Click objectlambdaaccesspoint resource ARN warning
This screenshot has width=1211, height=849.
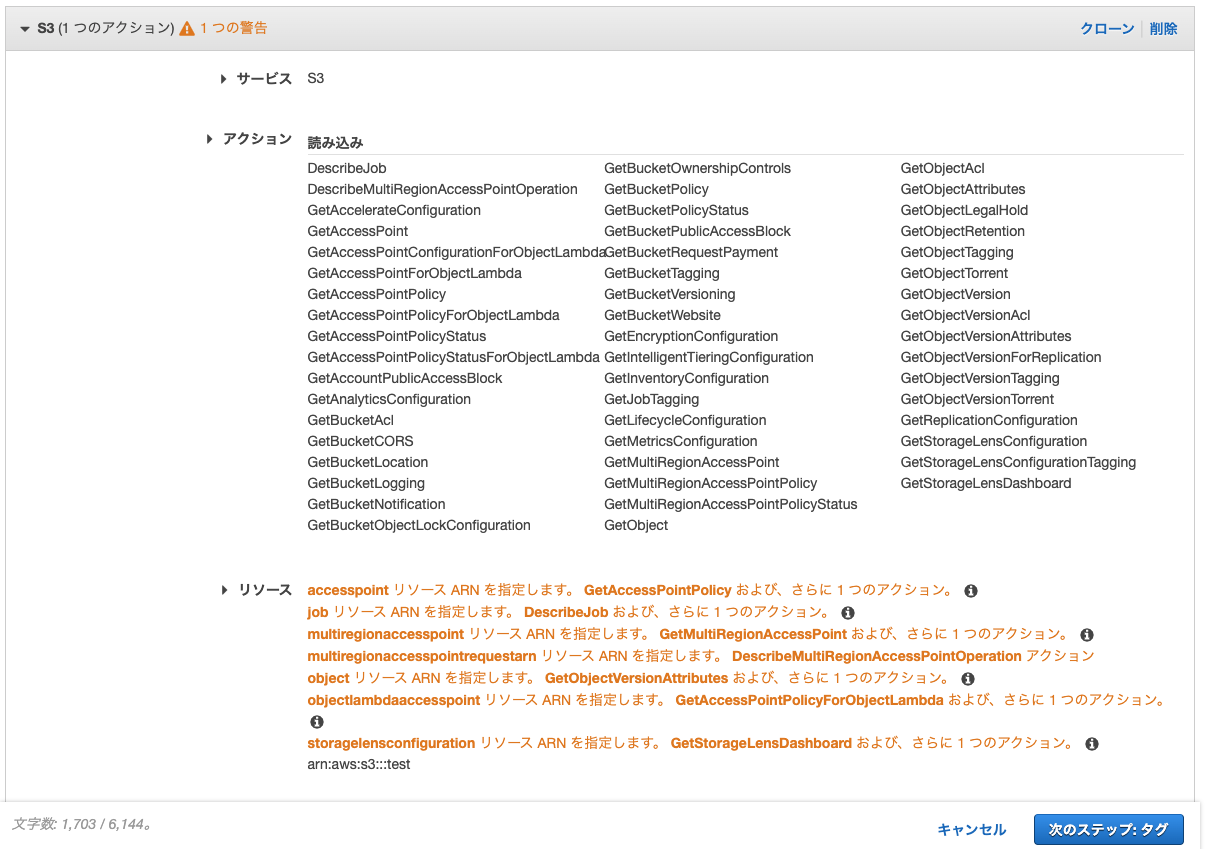737,700
